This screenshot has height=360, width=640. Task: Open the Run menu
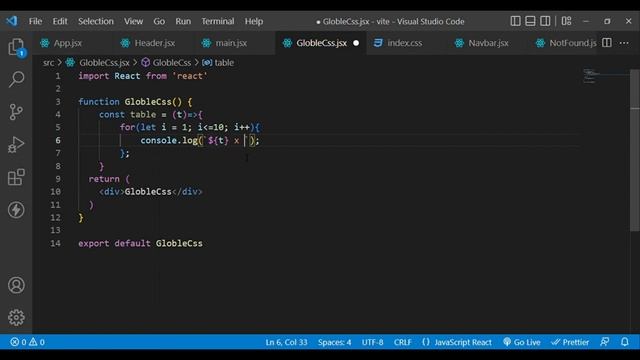pyautogui.click(x=183, y=21)
